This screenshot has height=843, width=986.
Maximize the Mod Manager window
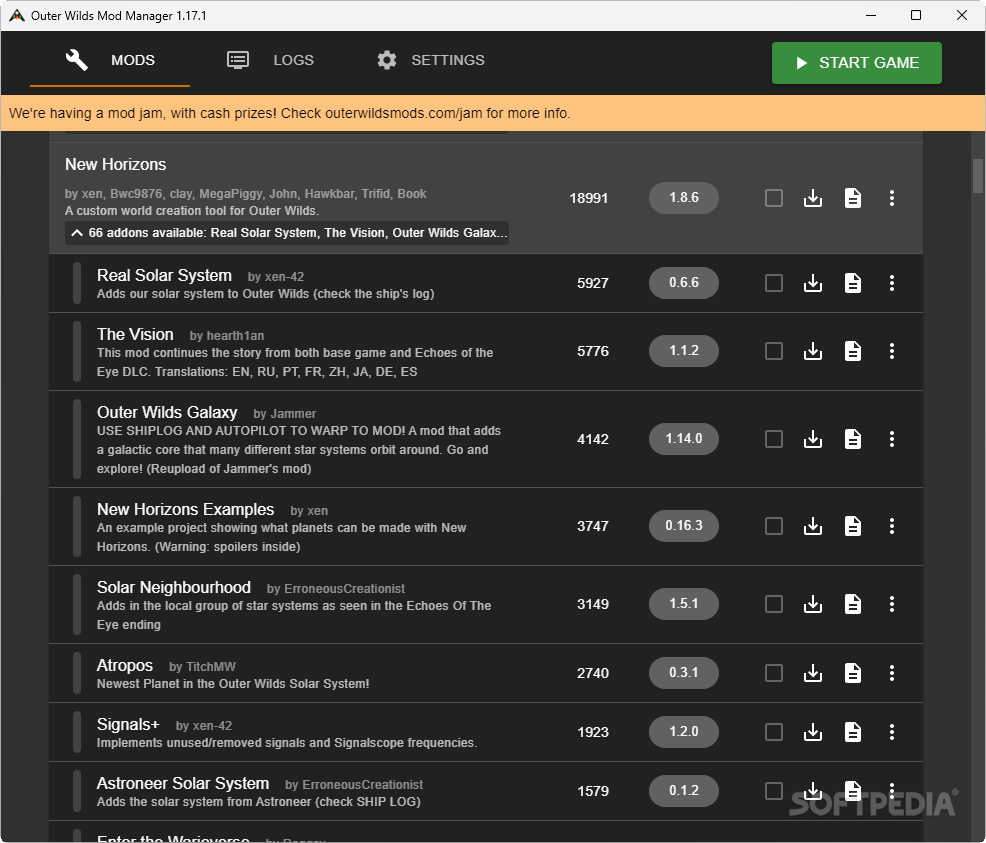(x=916, y=15)
